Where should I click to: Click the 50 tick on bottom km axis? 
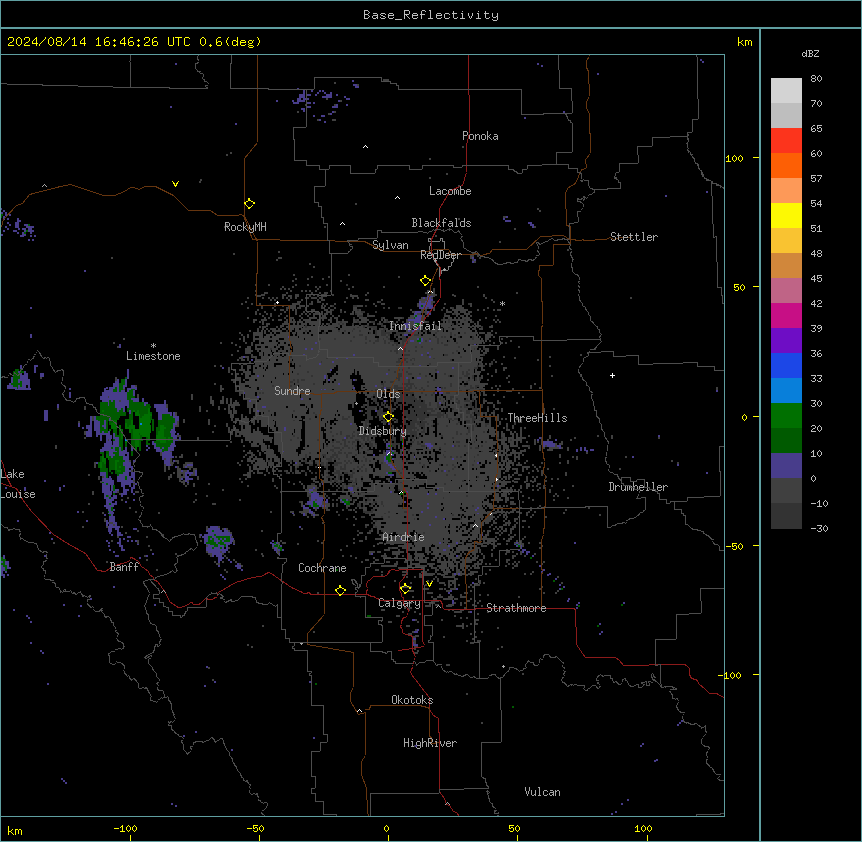(x=514, y=828)
